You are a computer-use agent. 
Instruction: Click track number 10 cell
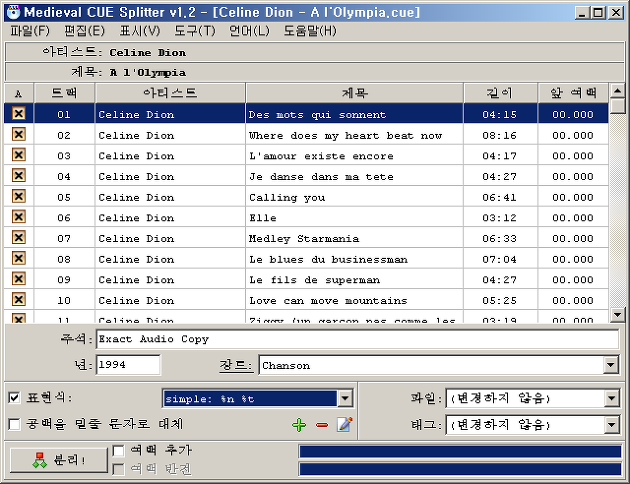click(64, 300)
